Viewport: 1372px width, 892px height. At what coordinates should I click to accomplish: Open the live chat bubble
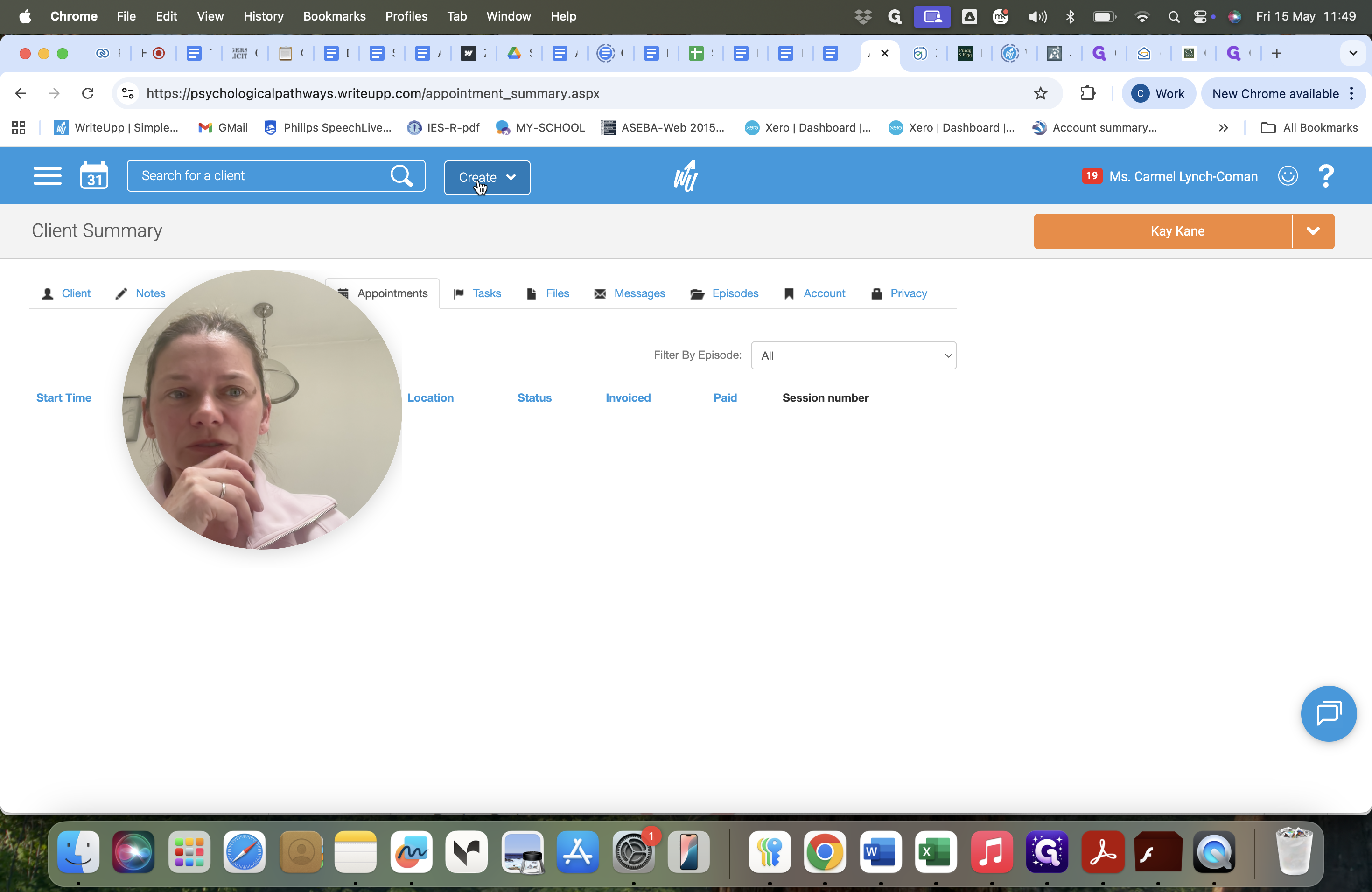coord(1328,713)
